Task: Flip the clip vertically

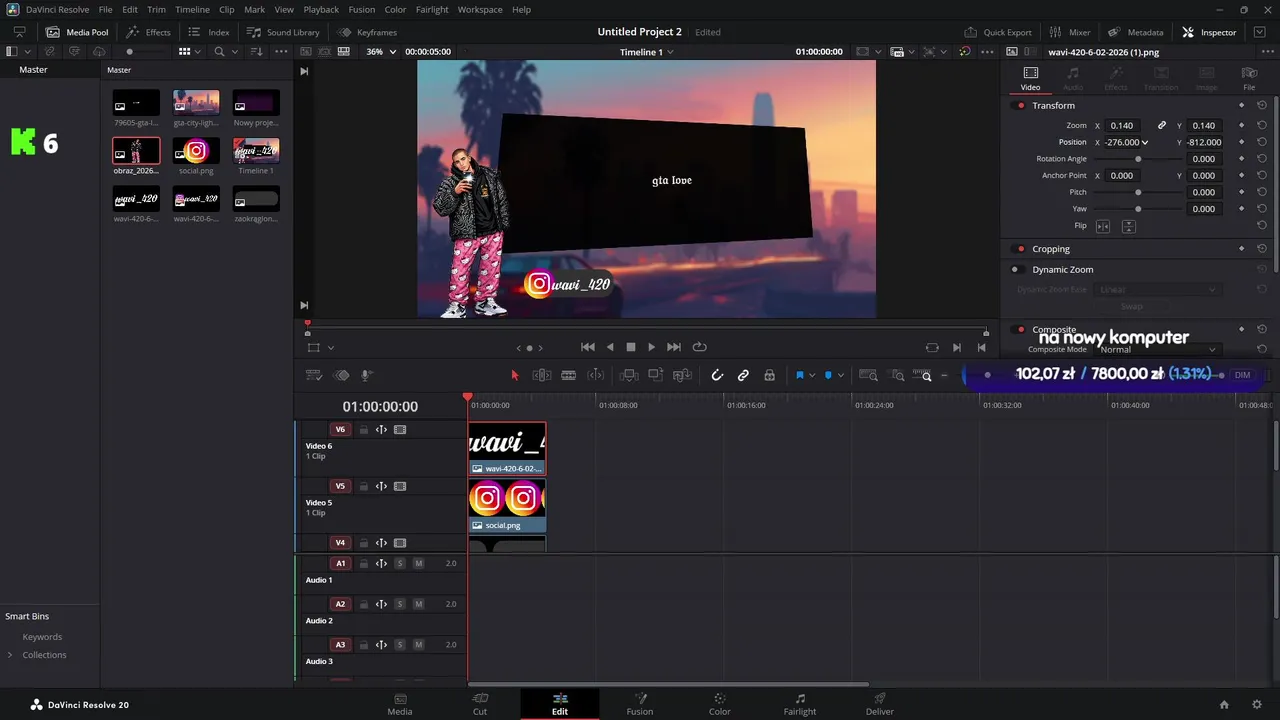Action: (x=1128, y=226)
